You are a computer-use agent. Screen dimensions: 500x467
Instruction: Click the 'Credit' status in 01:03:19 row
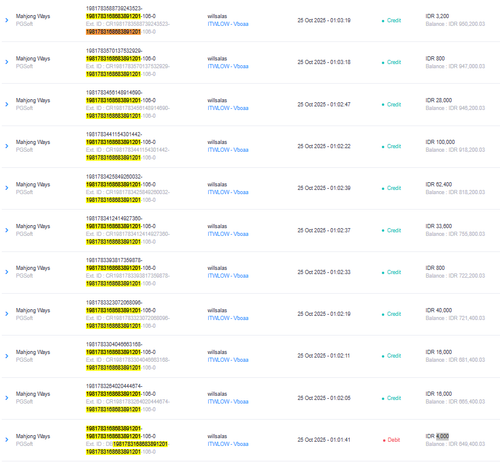pos(394,20)
